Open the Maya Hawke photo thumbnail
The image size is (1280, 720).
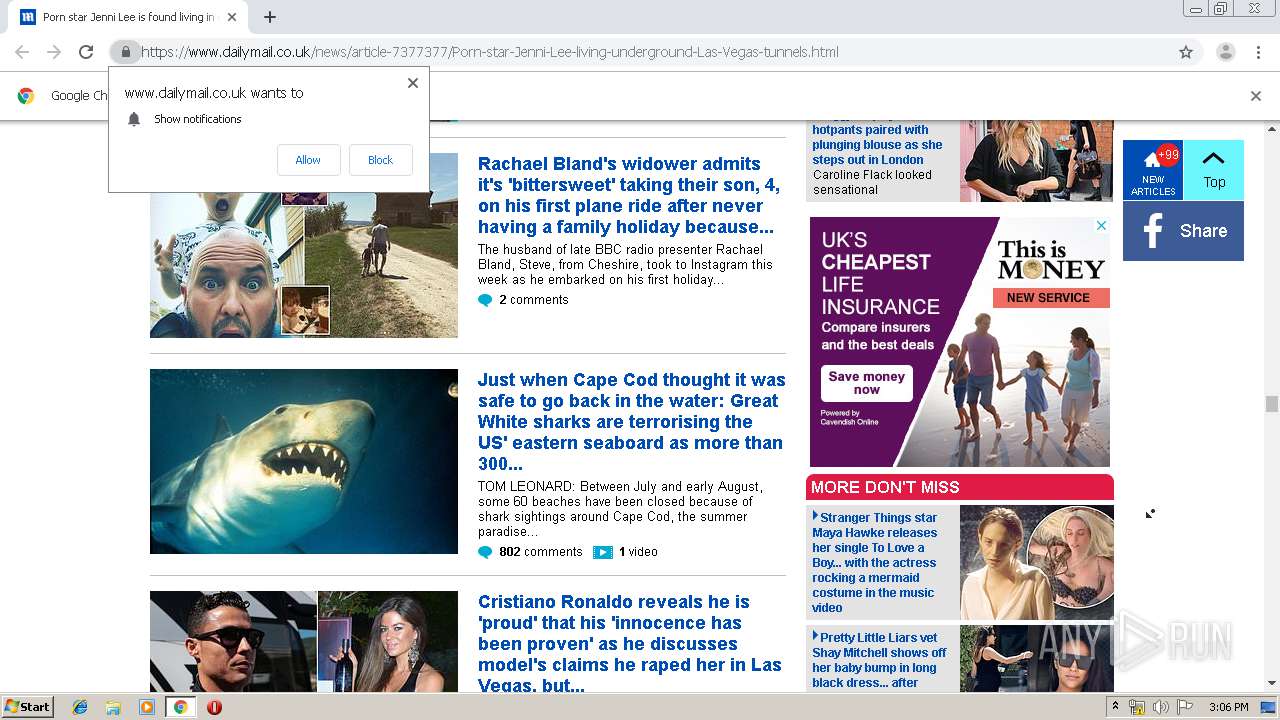point(1037,562)
